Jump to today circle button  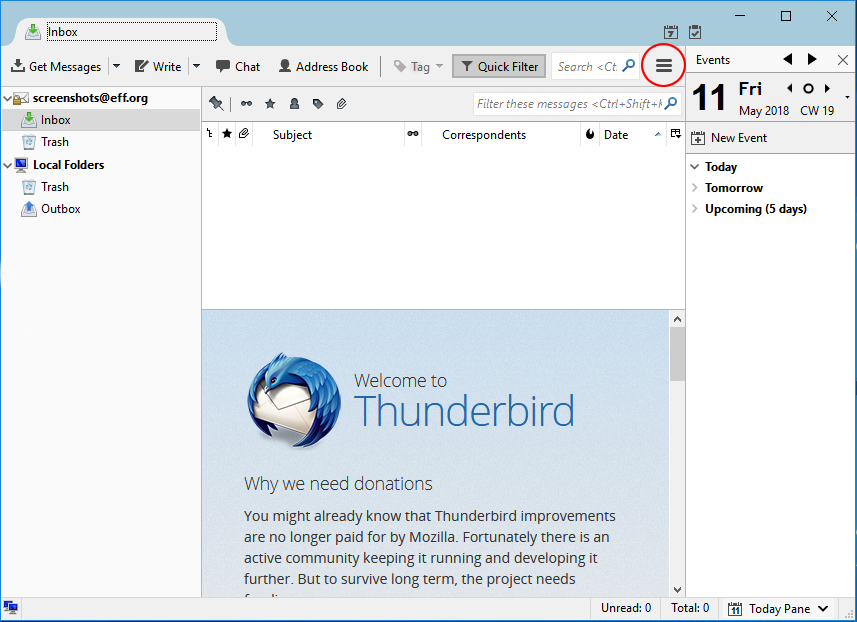[x=808, y=88]
